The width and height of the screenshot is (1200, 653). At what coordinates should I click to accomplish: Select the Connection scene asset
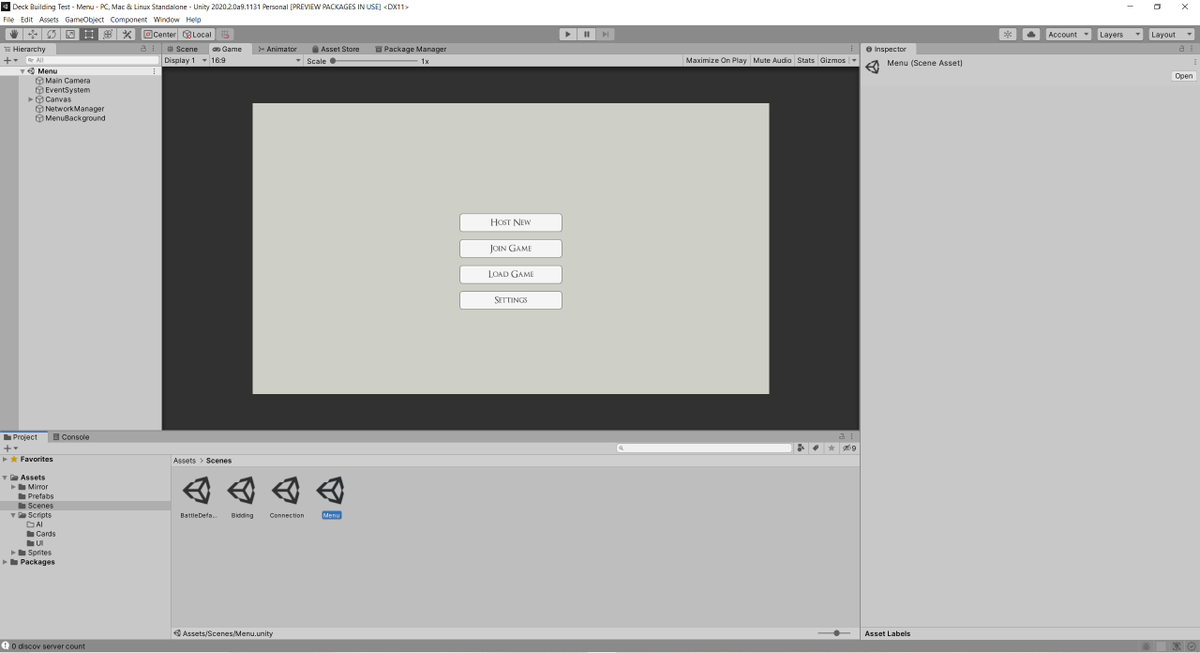point(286,496)
